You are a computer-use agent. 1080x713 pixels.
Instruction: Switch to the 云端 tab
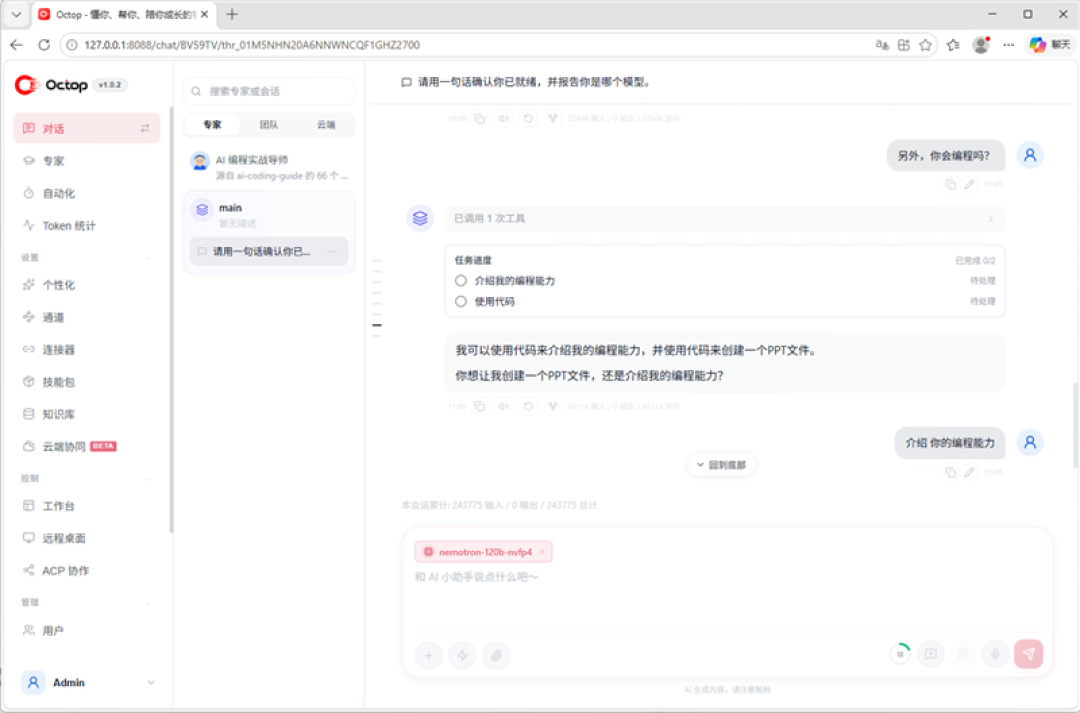coord(326,125)
